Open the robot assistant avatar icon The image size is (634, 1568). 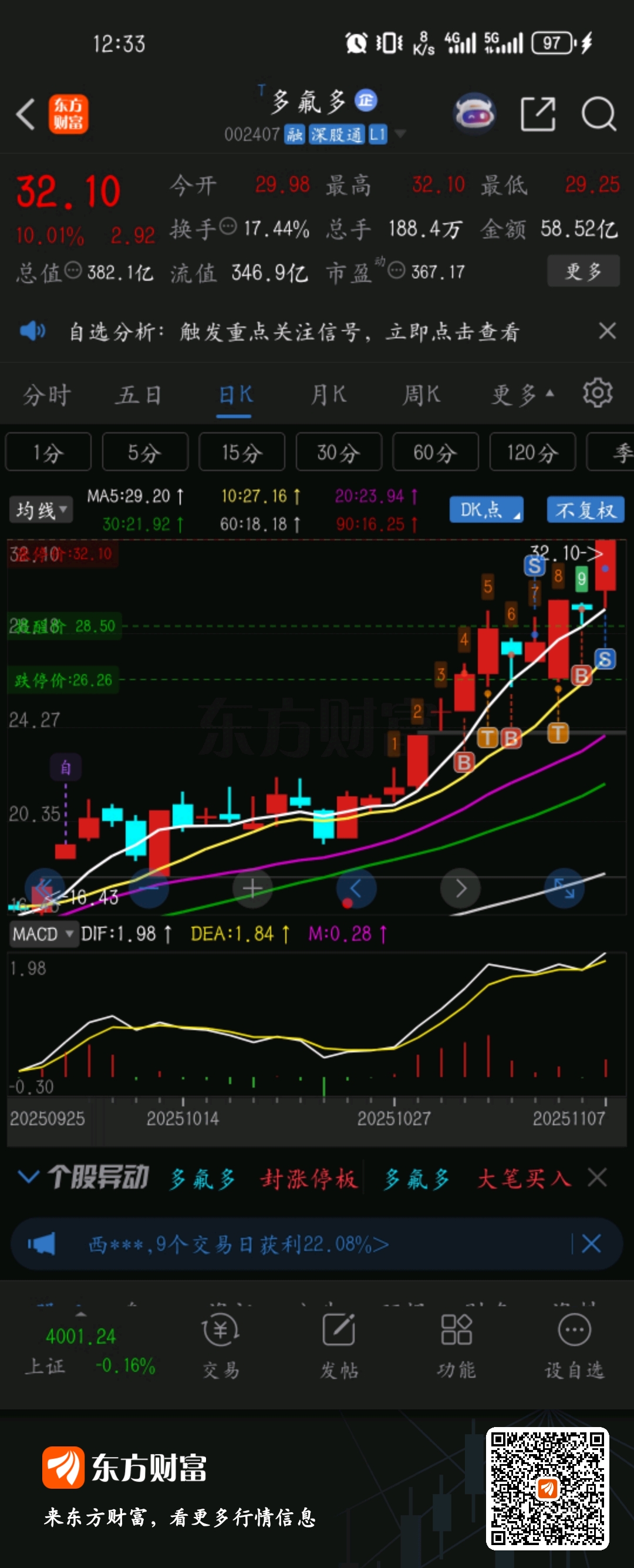tap(474, 113)
